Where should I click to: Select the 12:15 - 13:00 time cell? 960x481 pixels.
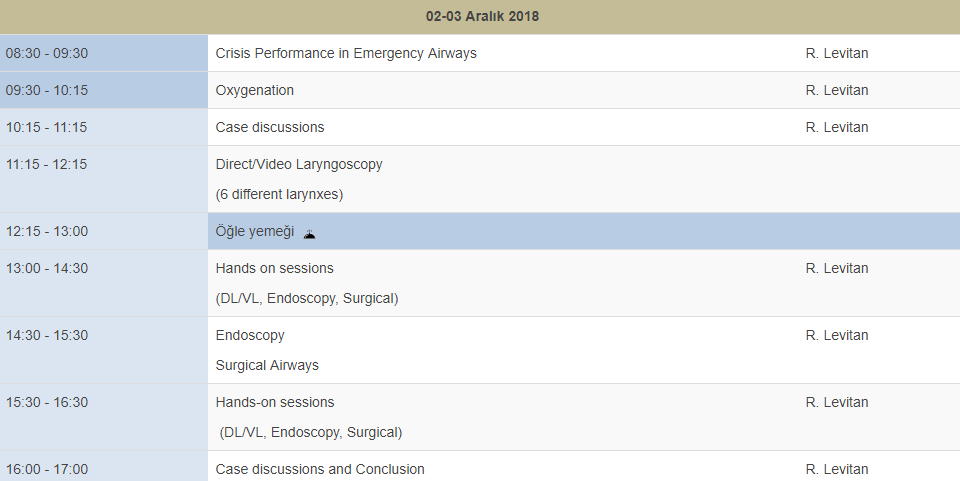[x=47, y=231]
